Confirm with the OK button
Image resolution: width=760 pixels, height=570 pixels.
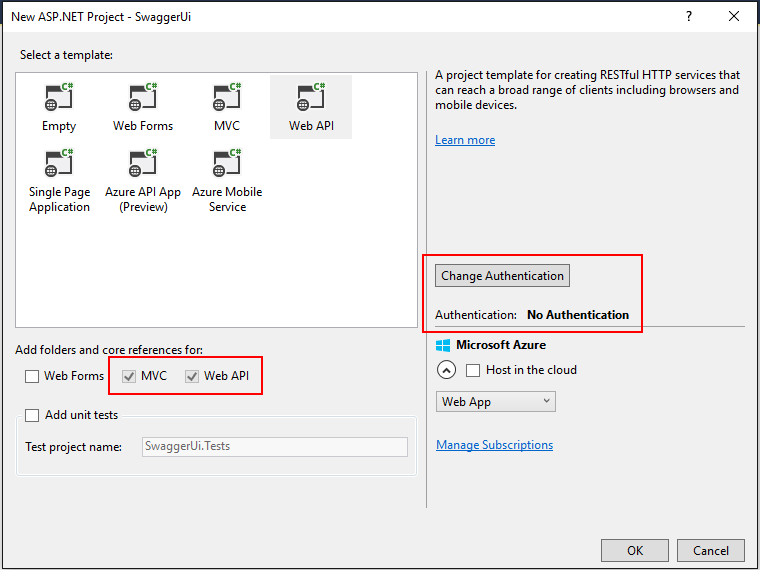635,551
